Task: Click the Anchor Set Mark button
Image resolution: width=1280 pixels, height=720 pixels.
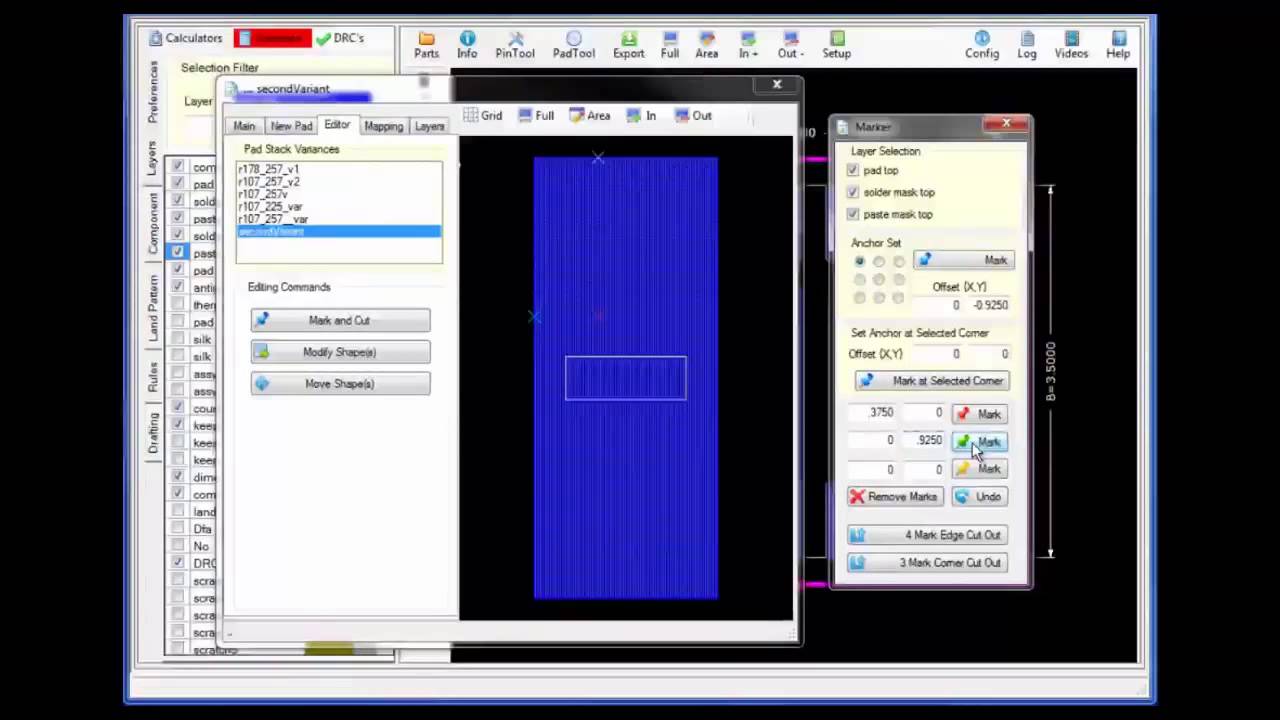Action: [x=964, y=260]
